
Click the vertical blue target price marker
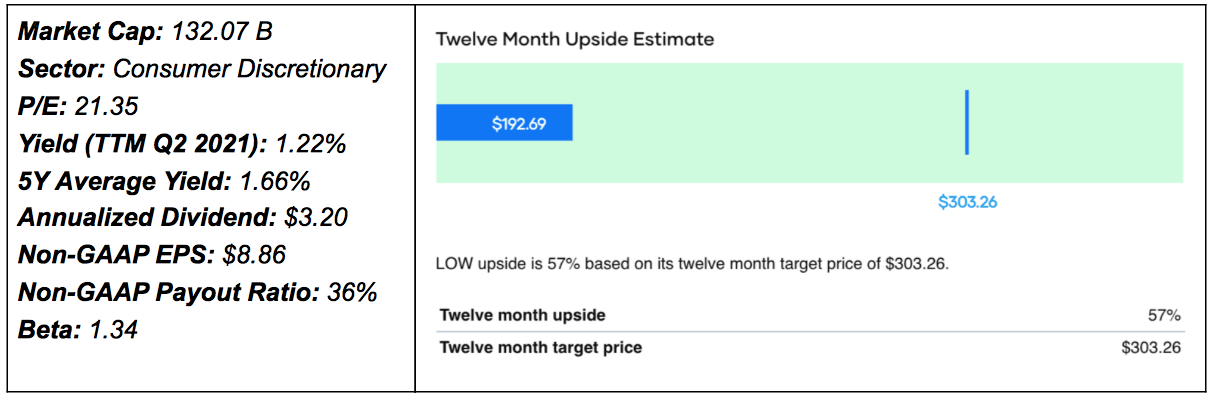(x=967, y=123)
